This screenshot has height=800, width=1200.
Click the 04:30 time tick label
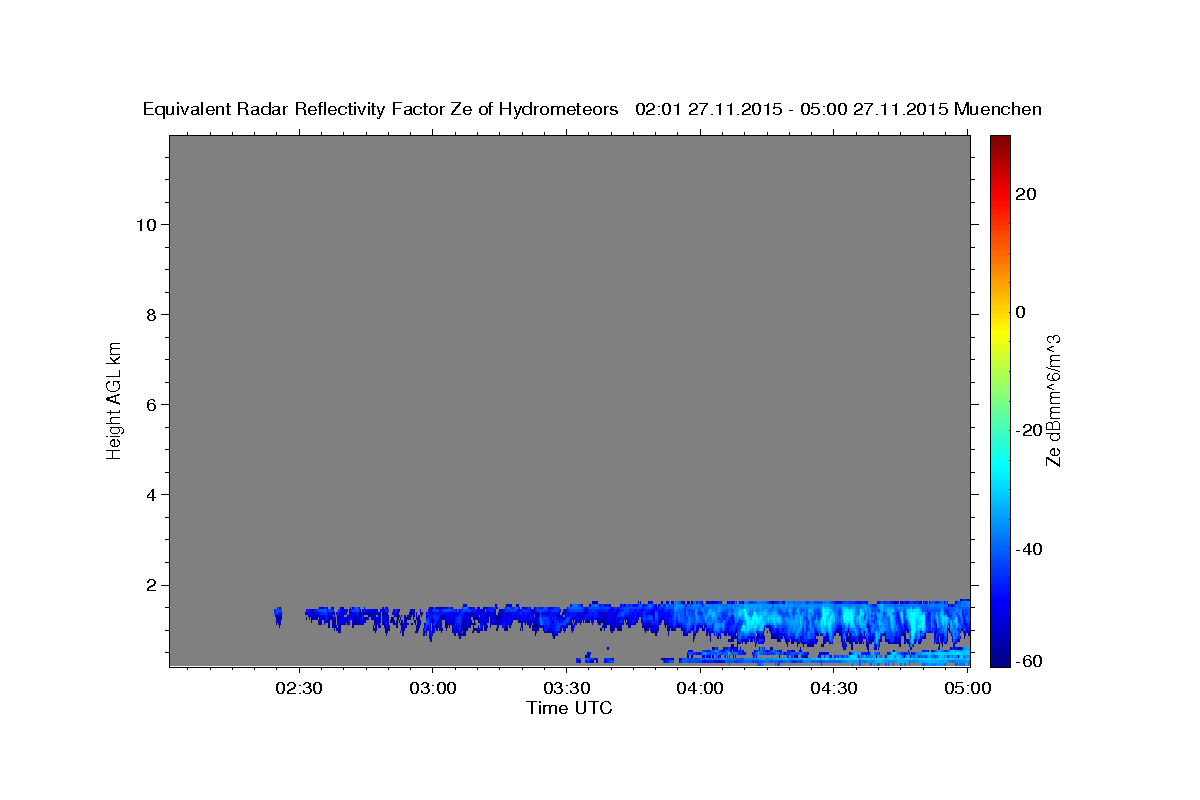[x=833, y=689]
